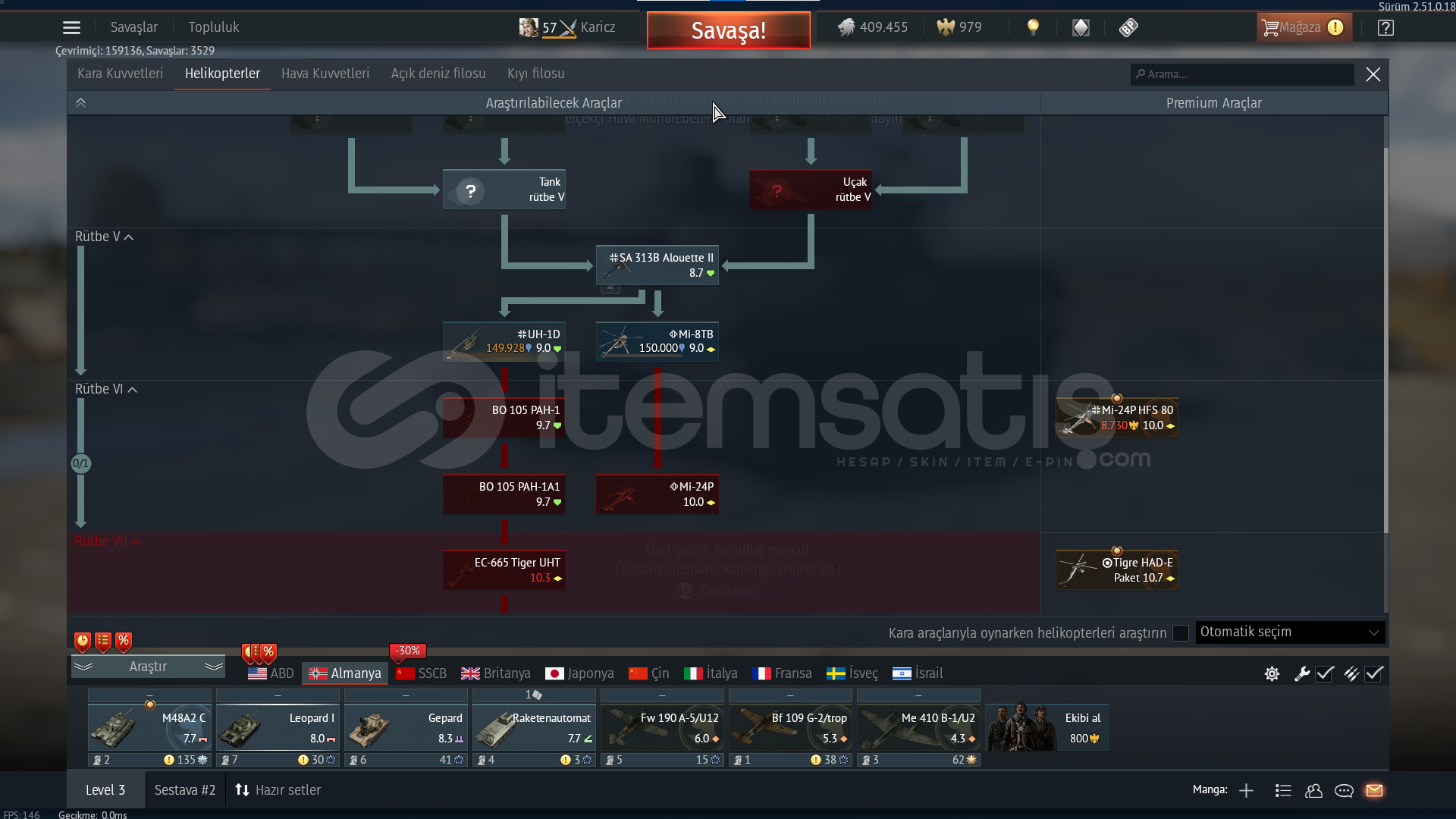The width and height of the screenshot is (1456, 819).
Task: Collapse the Rütbe VI section
Action: click(x=133, y=390)
